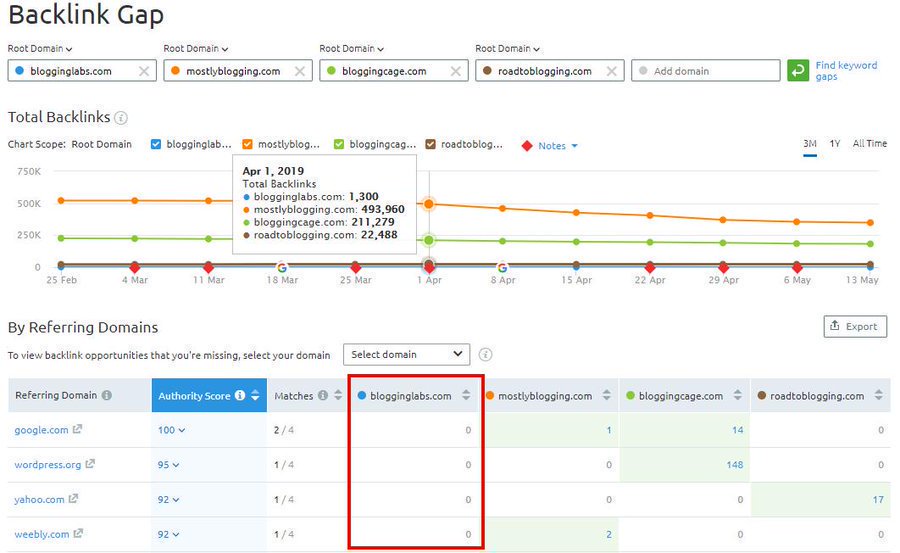900x553 pixels.
Task: Open google.com external link icon
Action: click(x=77, y=429)
